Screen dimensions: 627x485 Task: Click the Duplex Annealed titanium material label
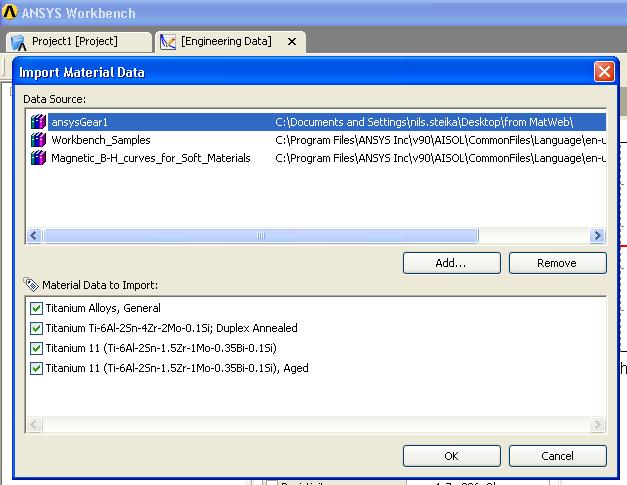click(x=172, y=328)
